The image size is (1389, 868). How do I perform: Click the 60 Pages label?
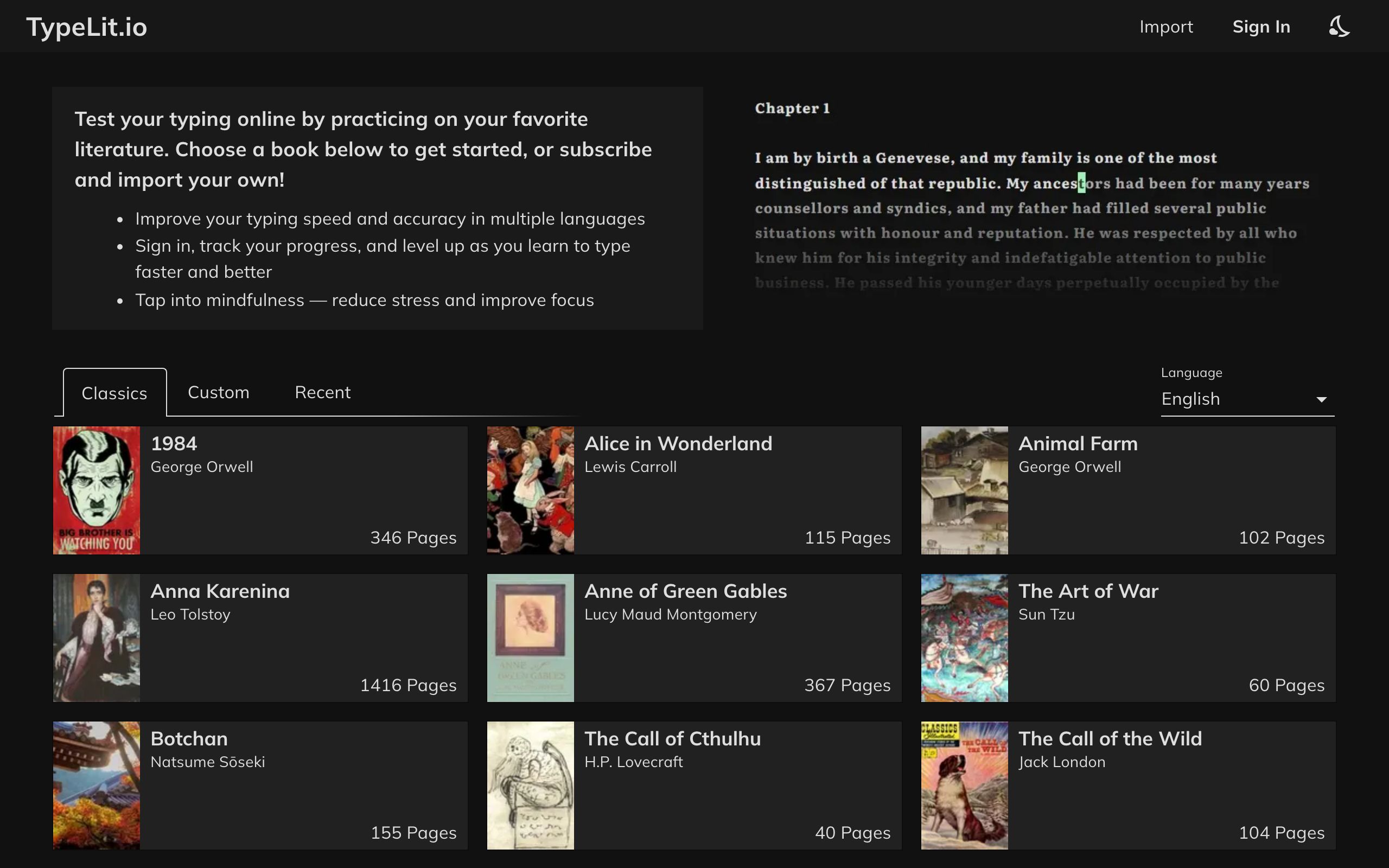(x=1286, y=685)
